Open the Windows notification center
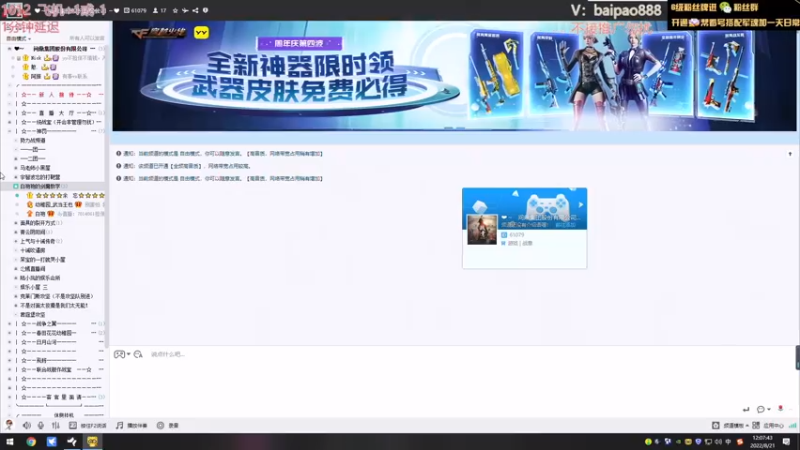800x450 pixels. pyautogui.click(x=786, y=441)
